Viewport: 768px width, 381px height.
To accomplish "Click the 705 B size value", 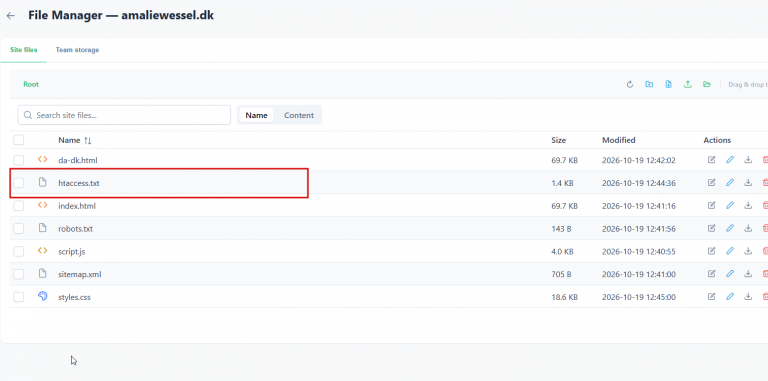I will [x=561, y=274].
